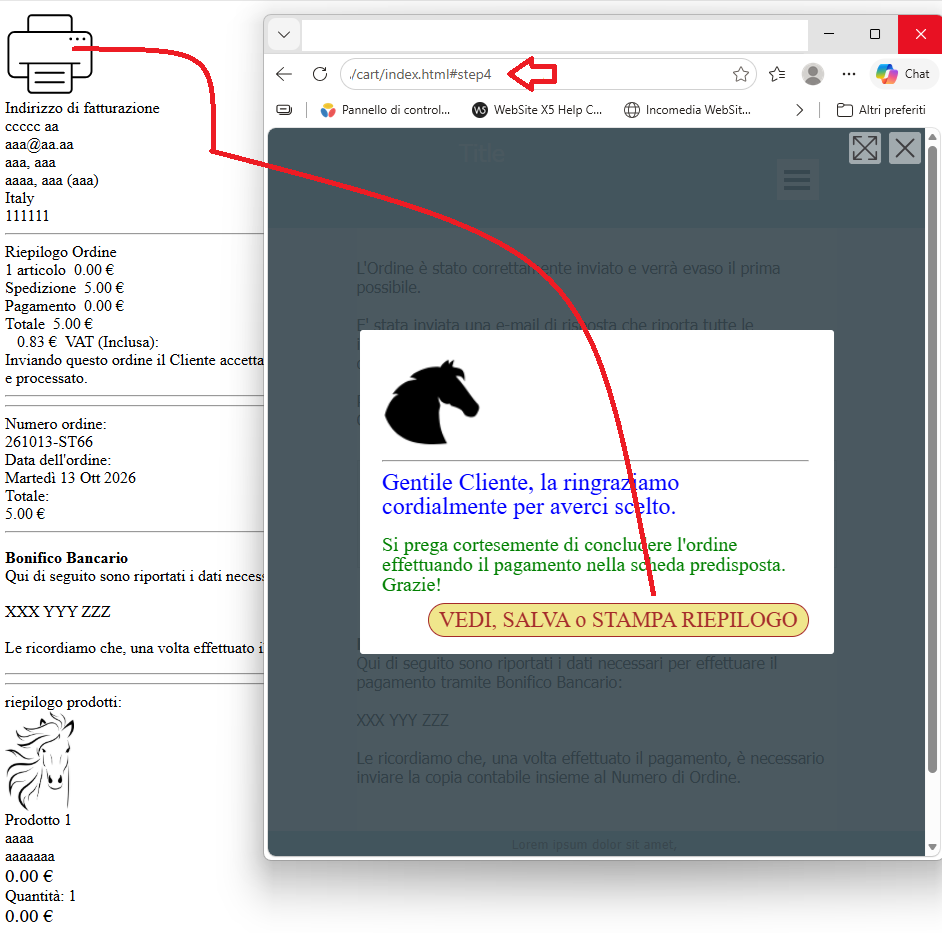Click the Indirizzo di fatturazione heading
This screenshot has height=933, width=942.
(82, 108)
